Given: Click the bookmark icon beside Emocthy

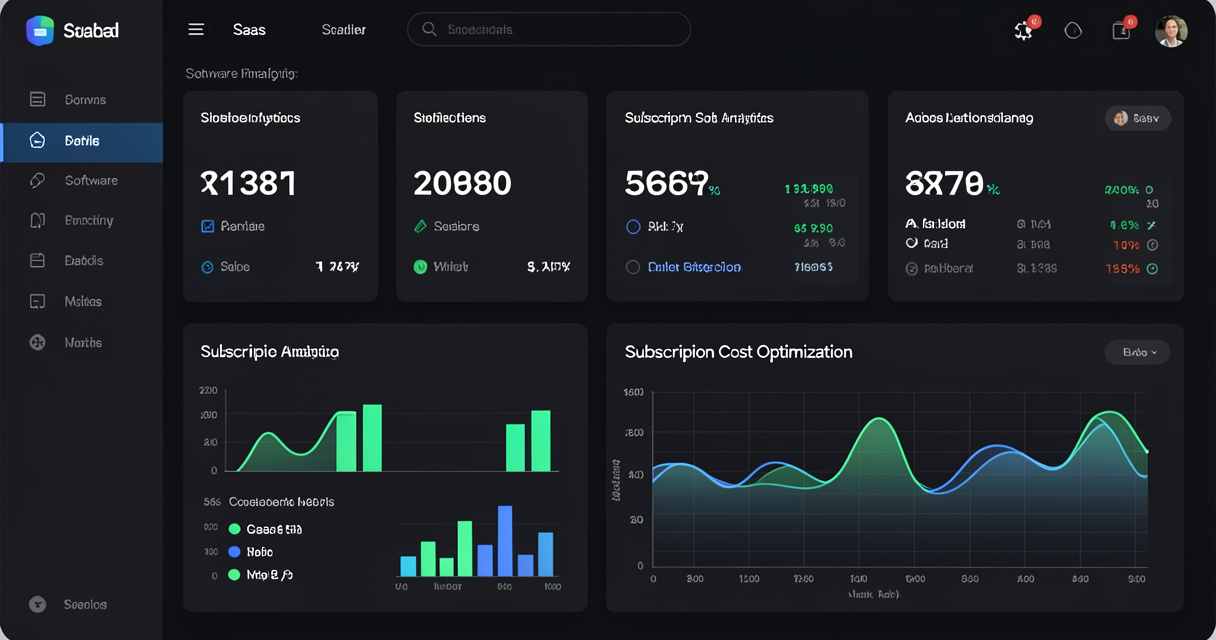Looking at the screenshot, I should (38, 220).
